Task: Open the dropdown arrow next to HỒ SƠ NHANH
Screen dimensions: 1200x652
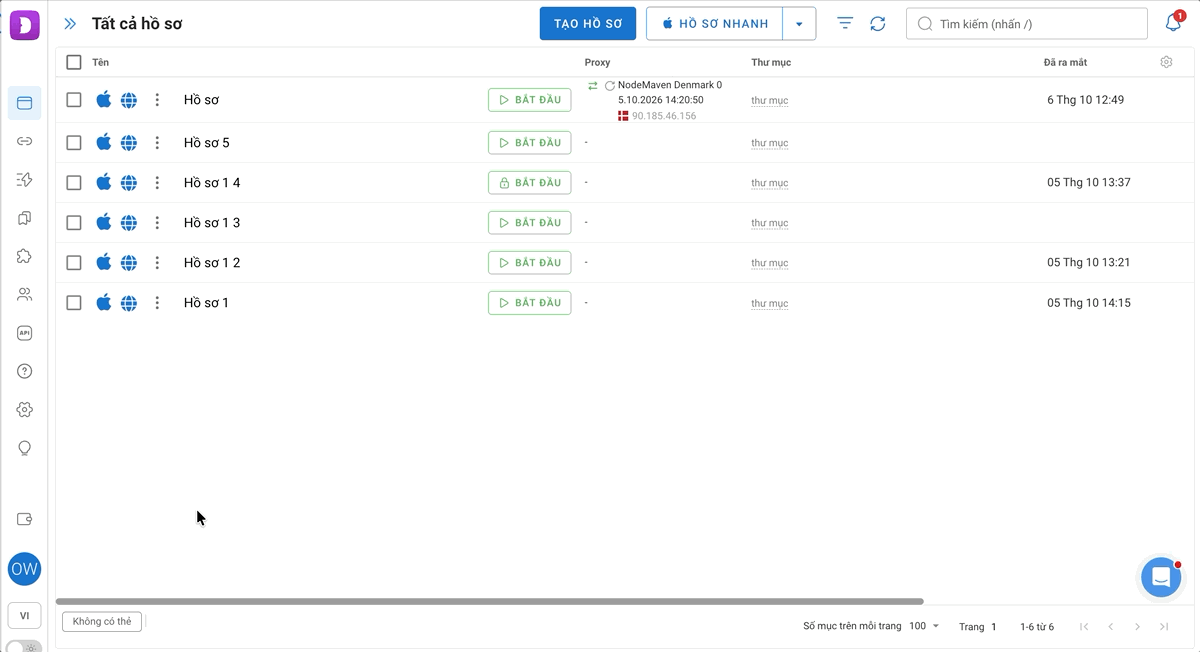Action: (799, 24)
